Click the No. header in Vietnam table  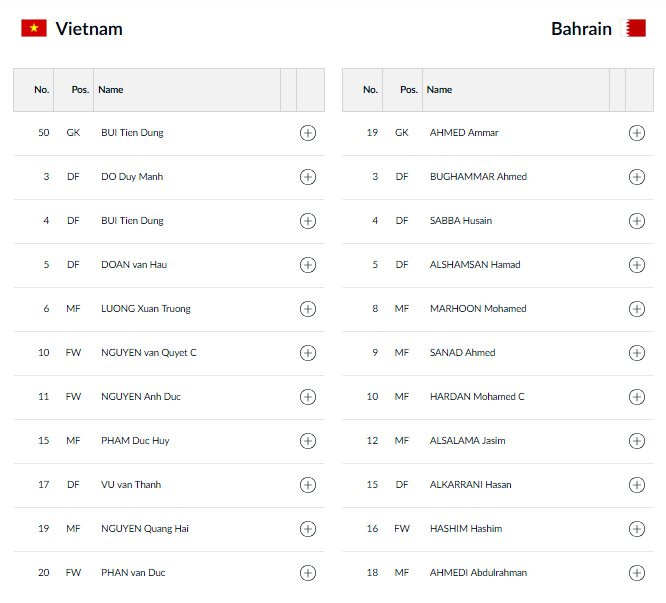pos(42,90)
